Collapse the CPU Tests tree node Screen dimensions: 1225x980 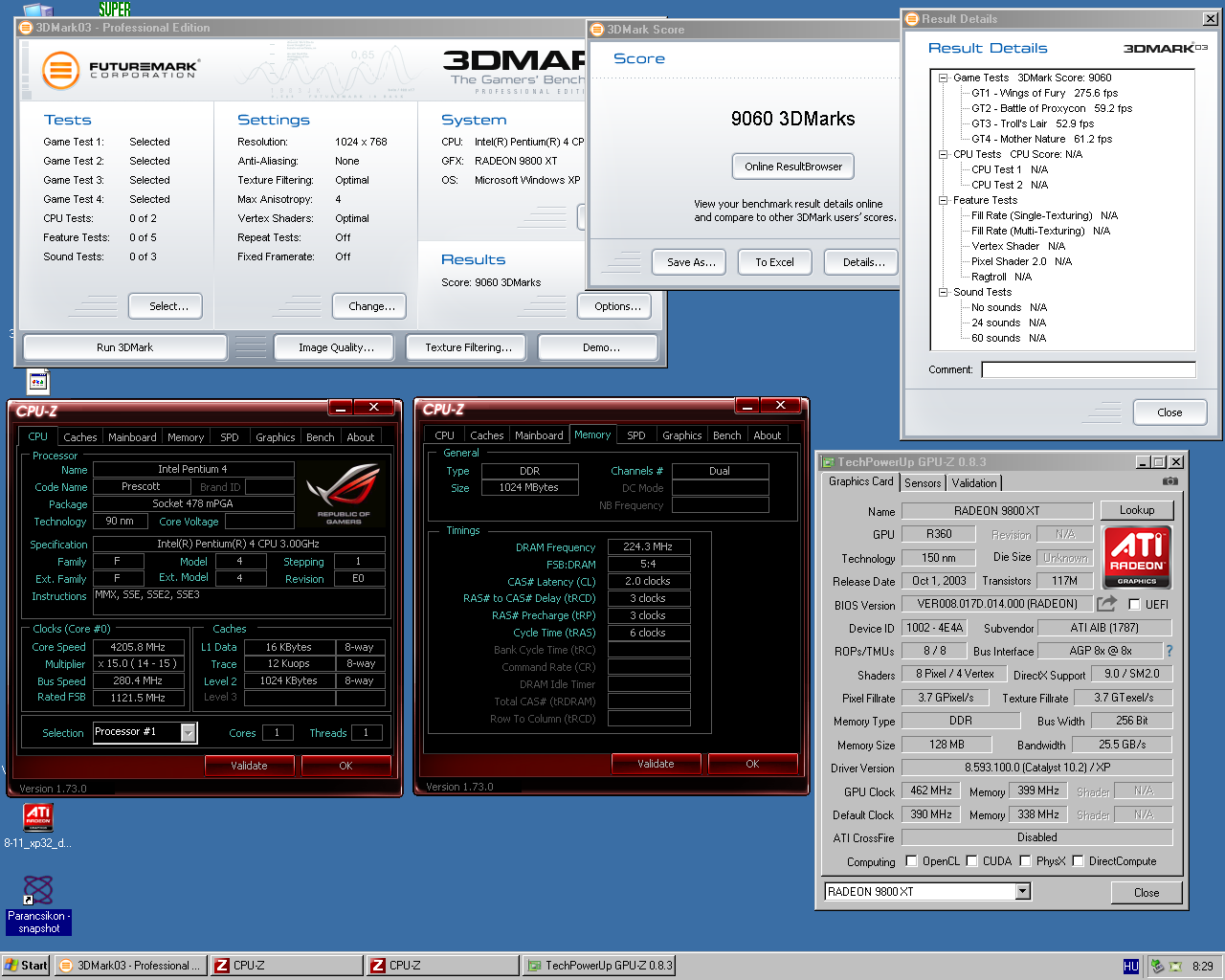point(944,154)
